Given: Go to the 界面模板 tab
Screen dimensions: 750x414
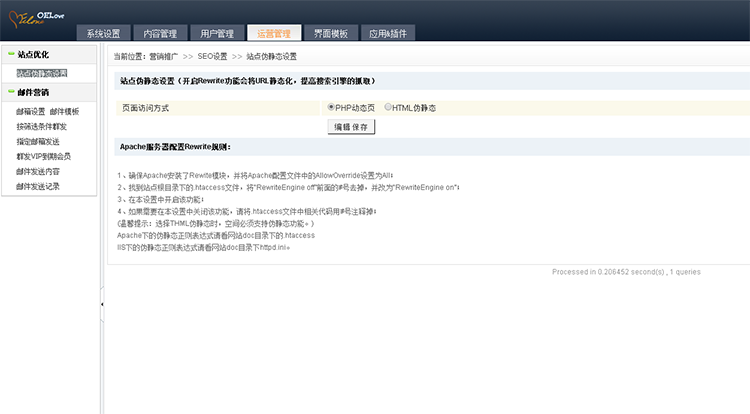Looking at the screenshot, I should (x=331, y=33).
